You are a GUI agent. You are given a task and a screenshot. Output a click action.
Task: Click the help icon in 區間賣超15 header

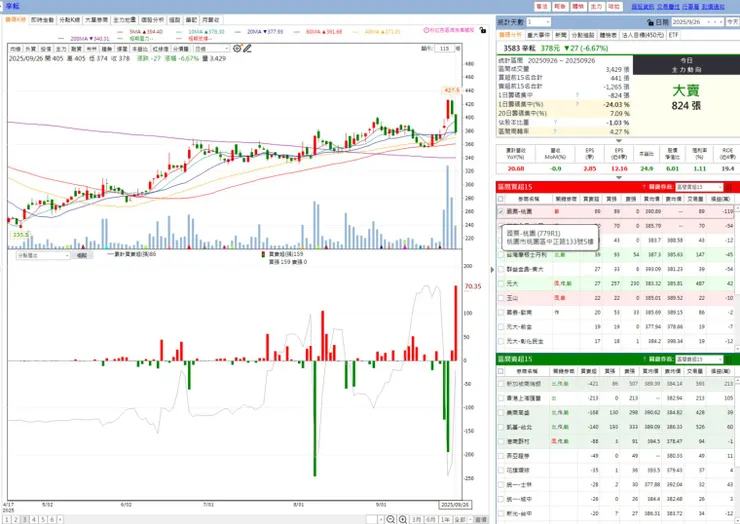tap(644, 359)
